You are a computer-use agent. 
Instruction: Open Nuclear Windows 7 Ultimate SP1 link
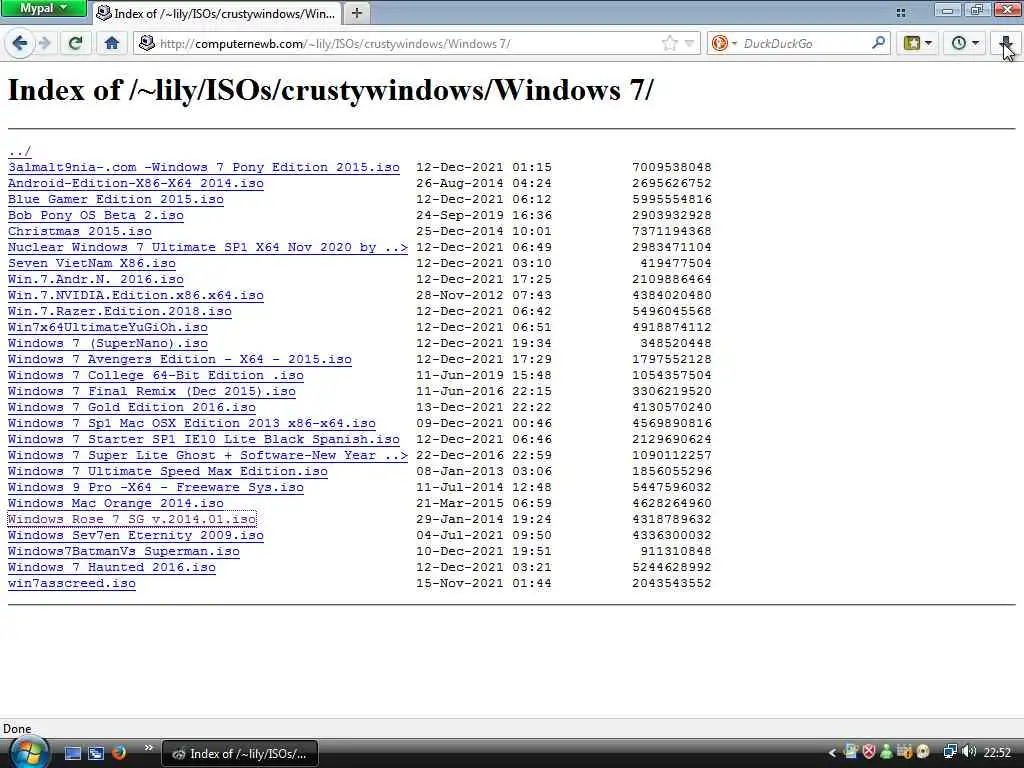click(208, 248)
